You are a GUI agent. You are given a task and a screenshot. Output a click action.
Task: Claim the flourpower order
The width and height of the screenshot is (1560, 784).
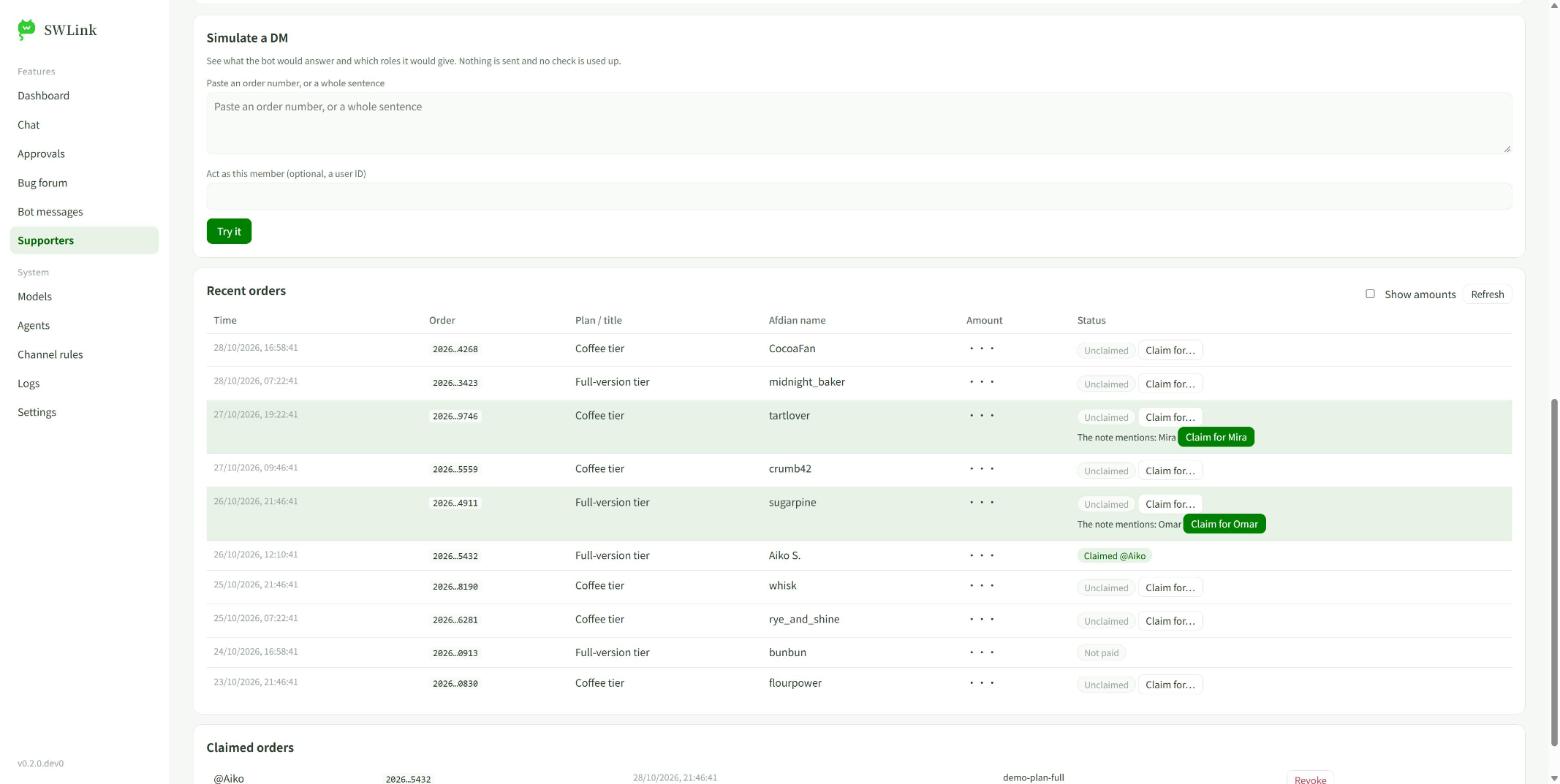point(1170,685)
